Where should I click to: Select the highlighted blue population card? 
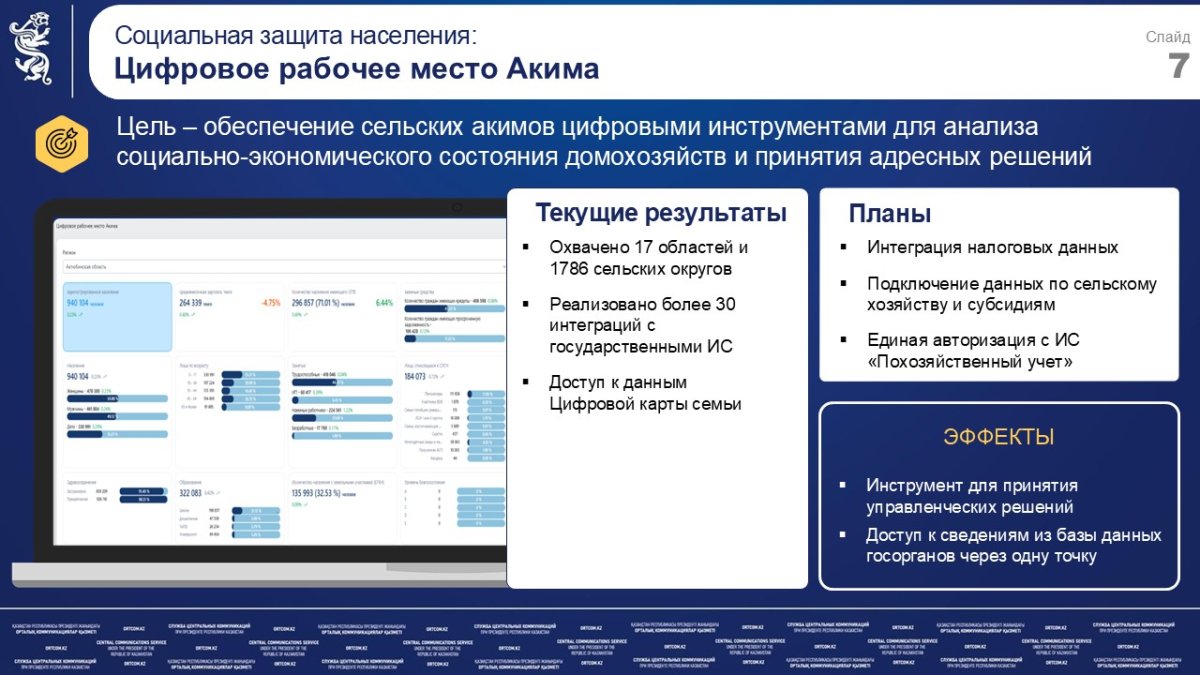pyautogui.click(x=116, y=316)
